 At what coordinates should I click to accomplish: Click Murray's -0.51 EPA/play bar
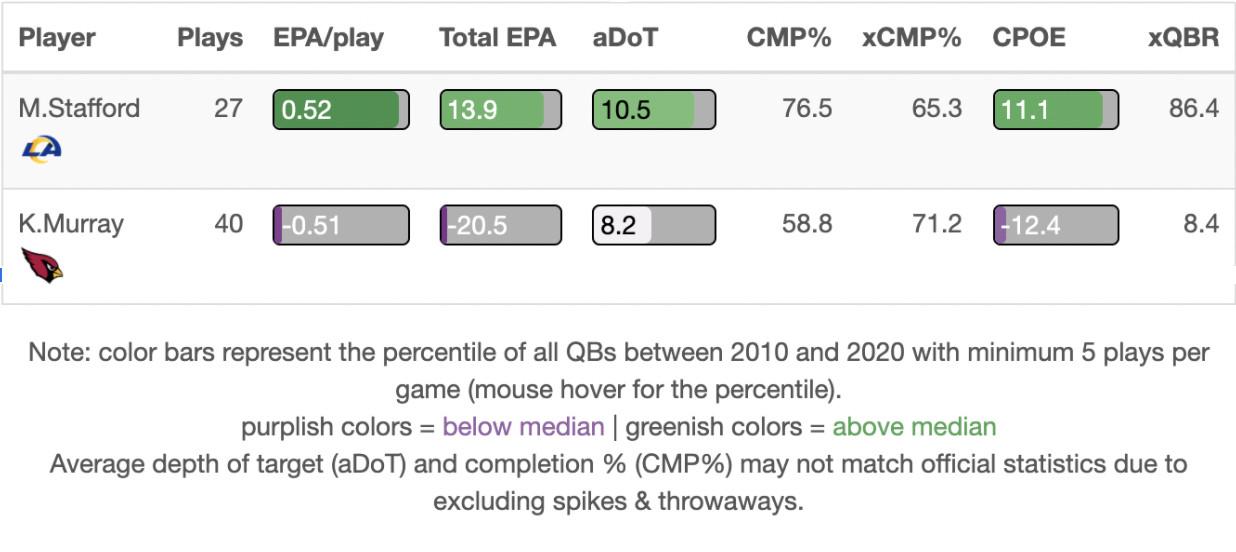point(341,225)
